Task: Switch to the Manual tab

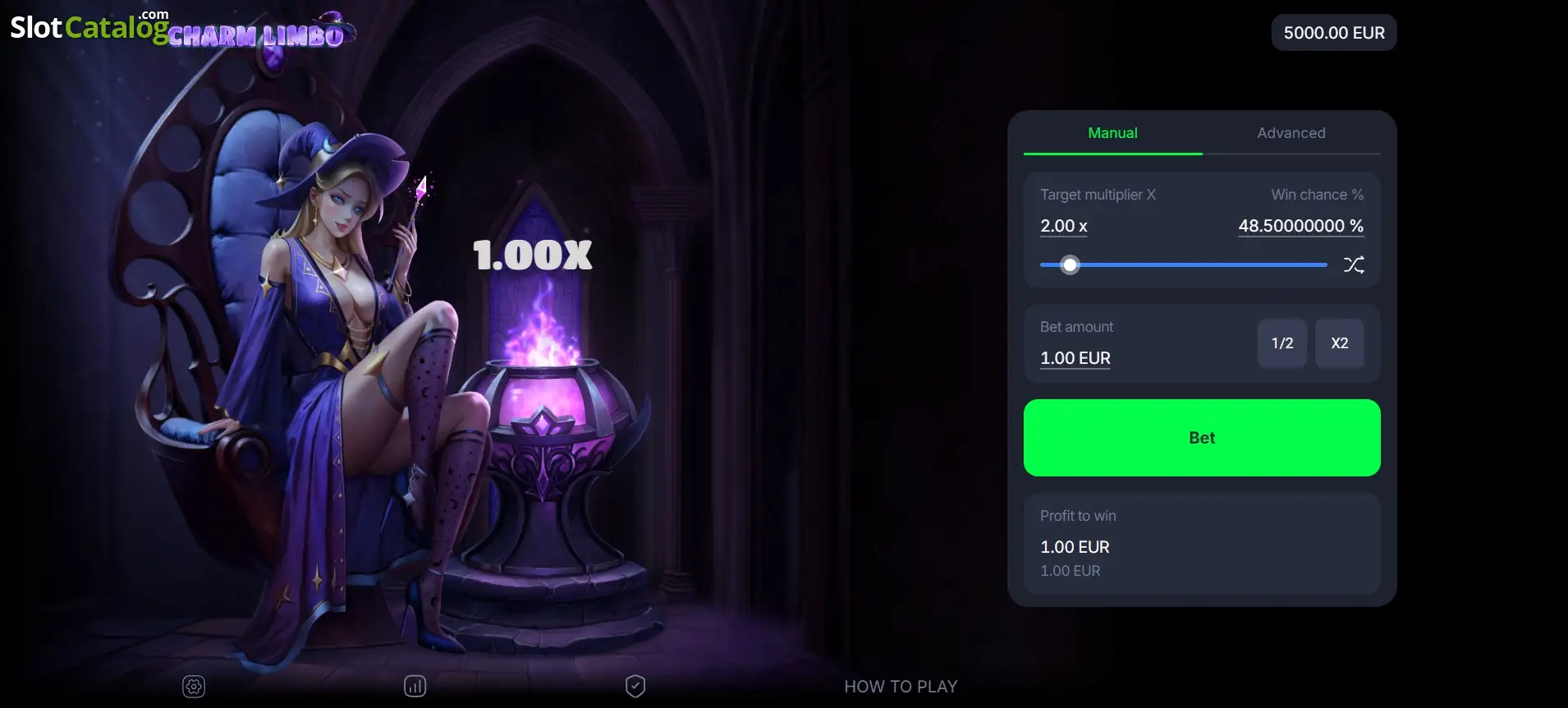Action: (x=1112, y=133)
